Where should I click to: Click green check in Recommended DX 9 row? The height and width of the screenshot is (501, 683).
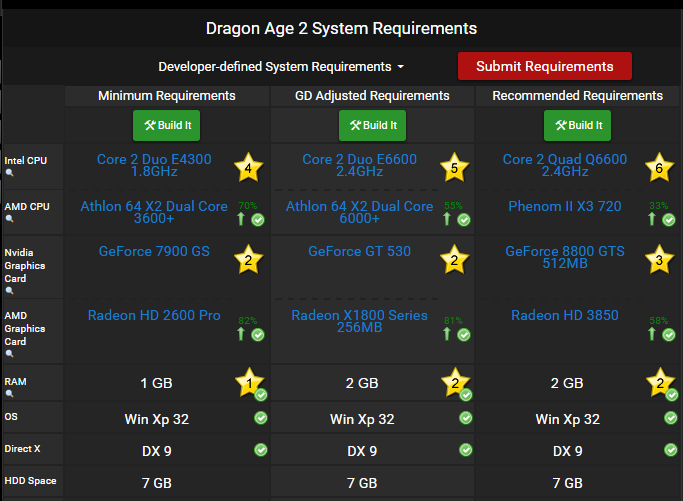click(x=671, y=450)
